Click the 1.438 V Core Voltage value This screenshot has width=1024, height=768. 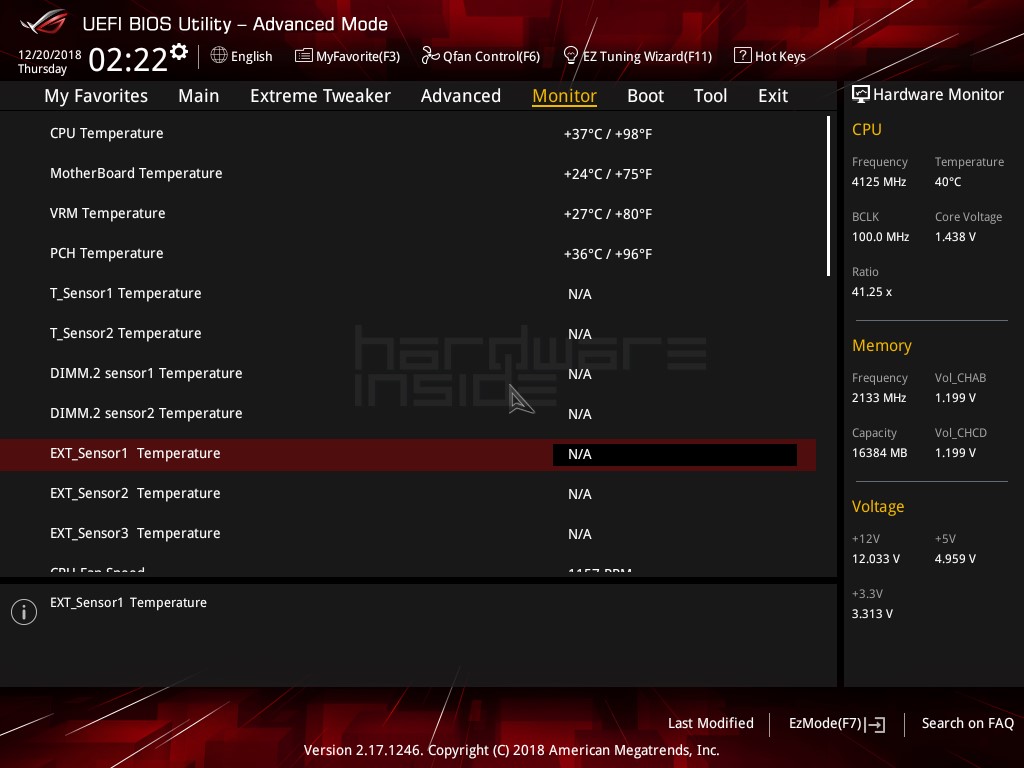point(955,237)
